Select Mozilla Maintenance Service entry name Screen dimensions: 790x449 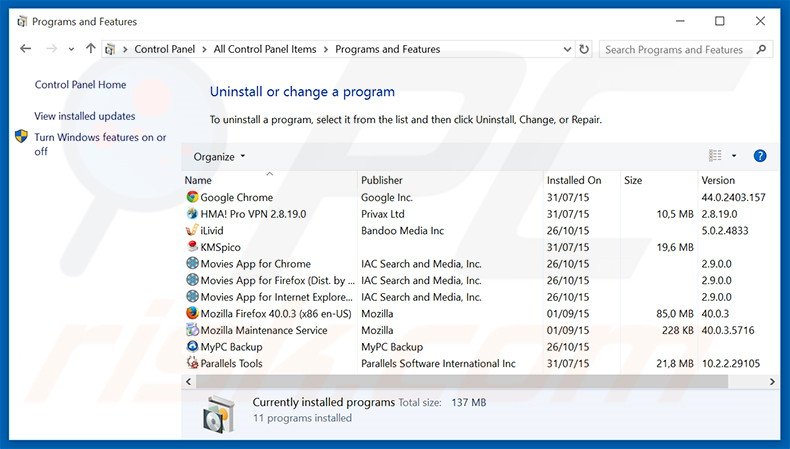pos(264,330)
